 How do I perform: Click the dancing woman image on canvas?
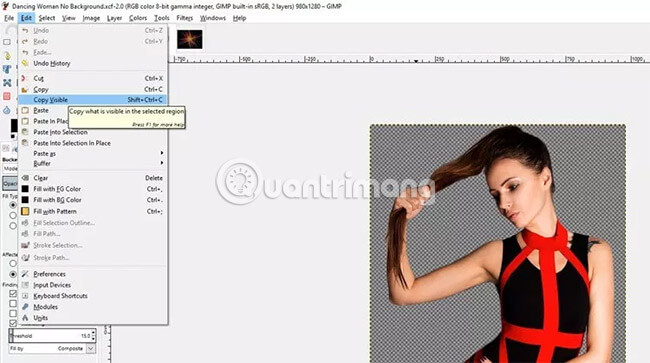point(498,244)
